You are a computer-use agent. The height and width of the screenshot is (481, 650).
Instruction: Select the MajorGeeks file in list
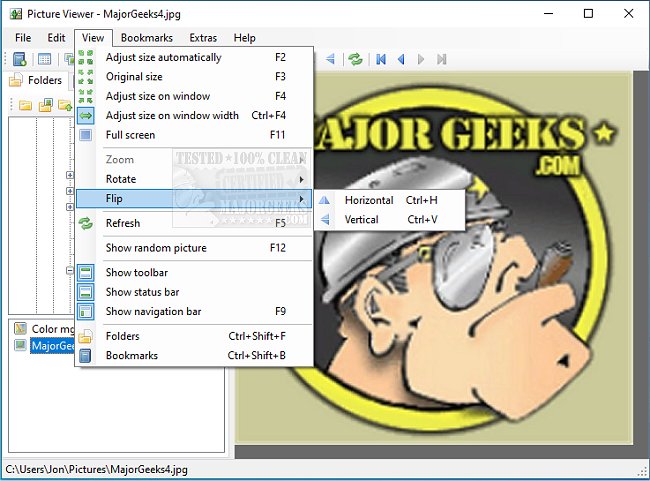coord(52,346)
